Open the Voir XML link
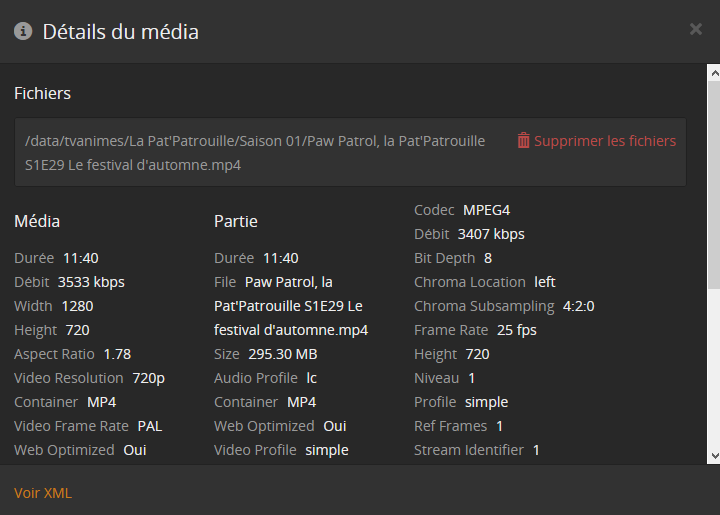Image resolution: width=720 pixels, height=515 pixels. [x=43, y=493]
